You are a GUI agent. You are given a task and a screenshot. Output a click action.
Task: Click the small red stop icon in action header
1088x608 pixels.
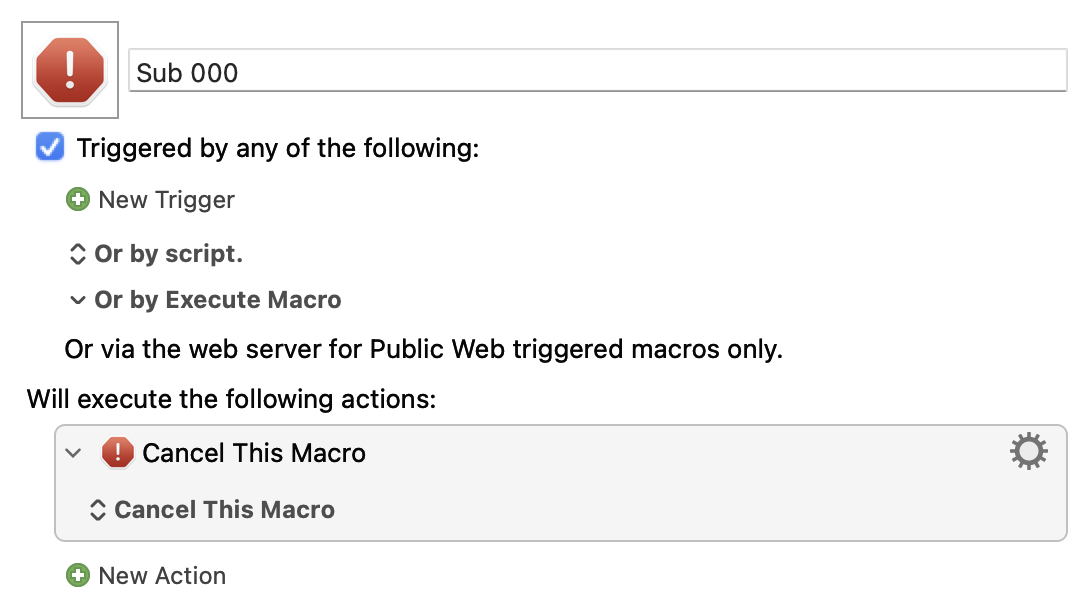pyautogui.click(x=117, y=453)
